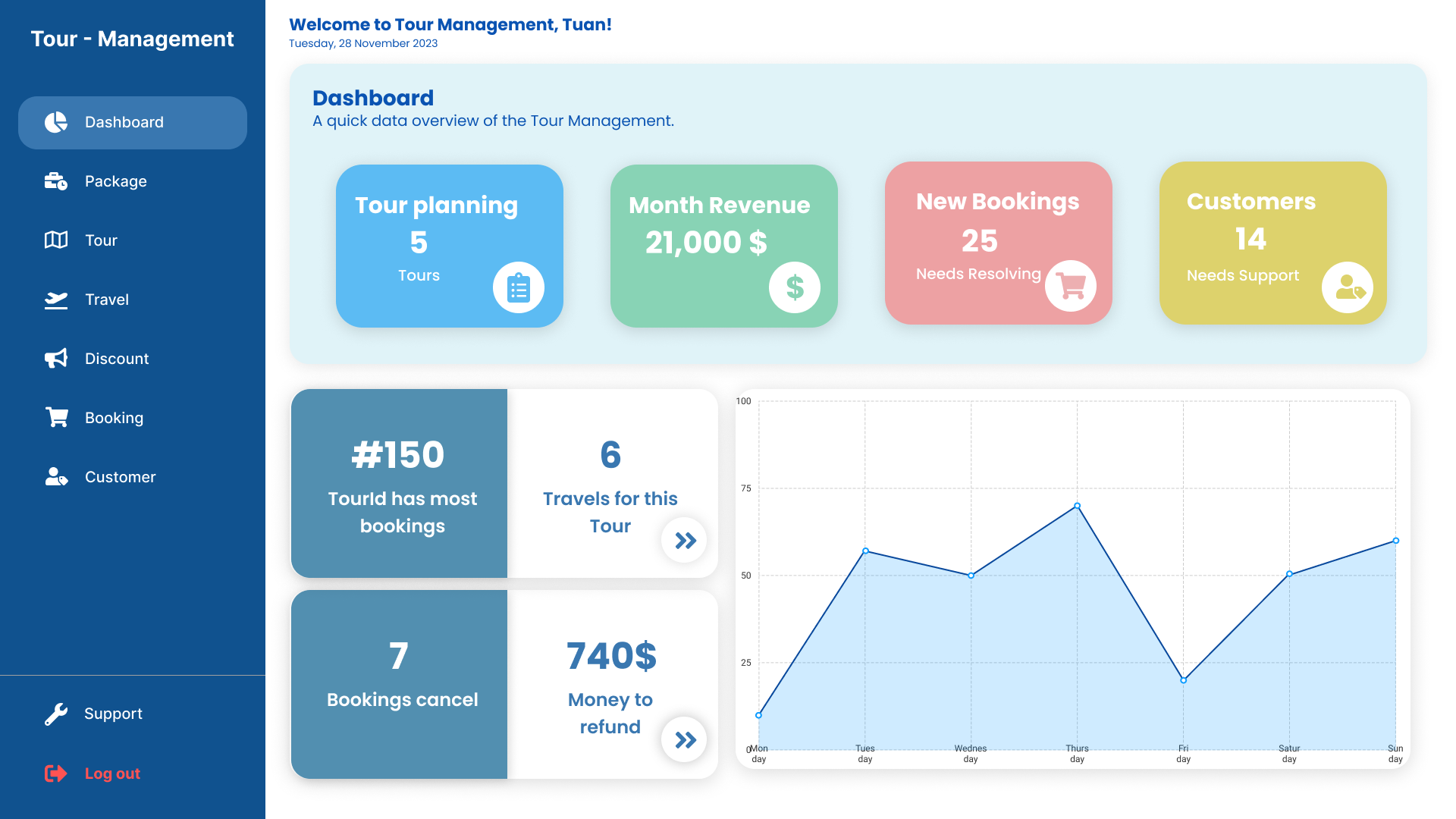Click the 740$ refund amount
This screenshot has height=819, width=1456.
[611, 656]
